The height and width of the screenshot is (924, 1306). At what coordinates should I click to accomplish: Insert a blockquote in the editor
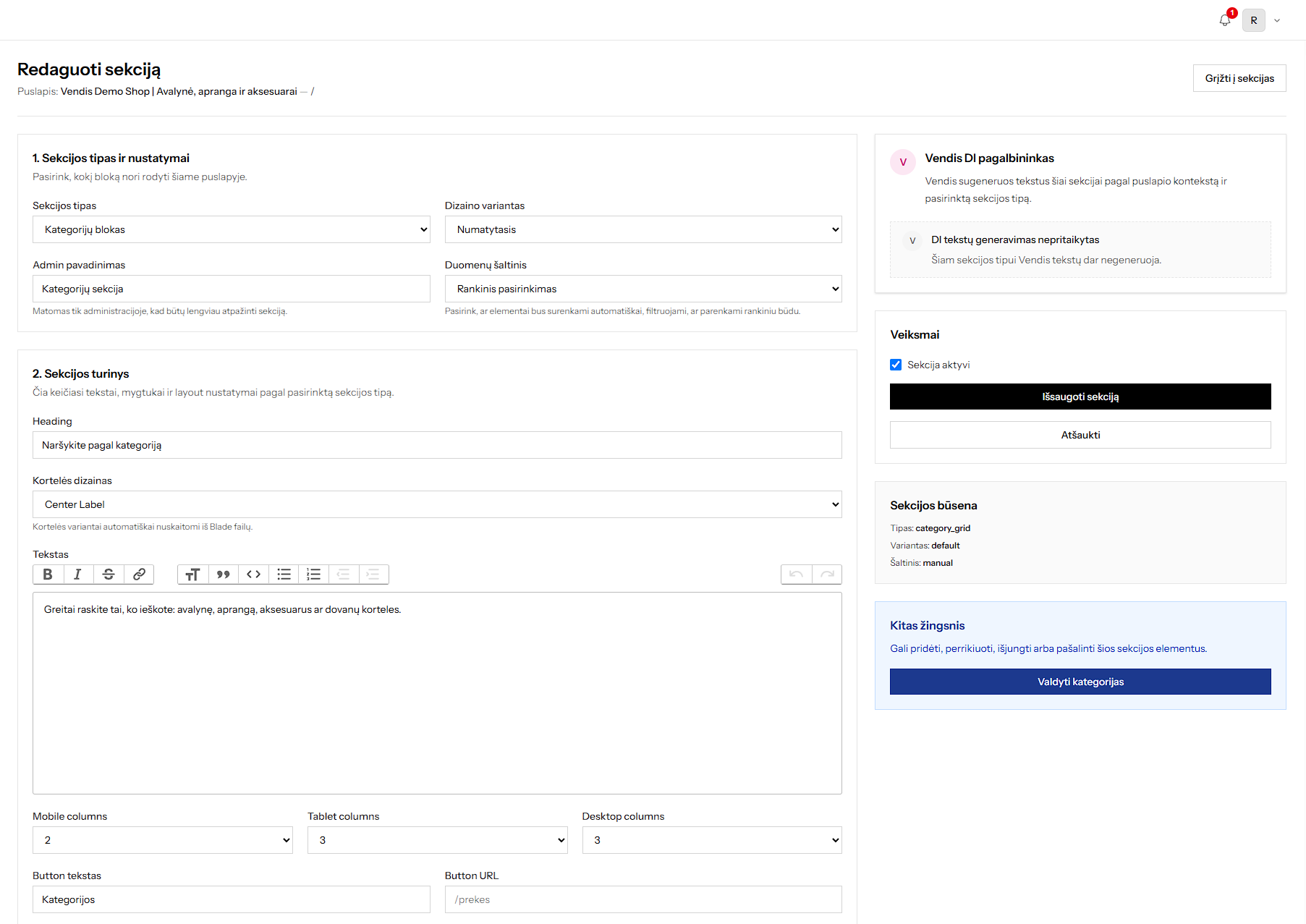point(223,575)
